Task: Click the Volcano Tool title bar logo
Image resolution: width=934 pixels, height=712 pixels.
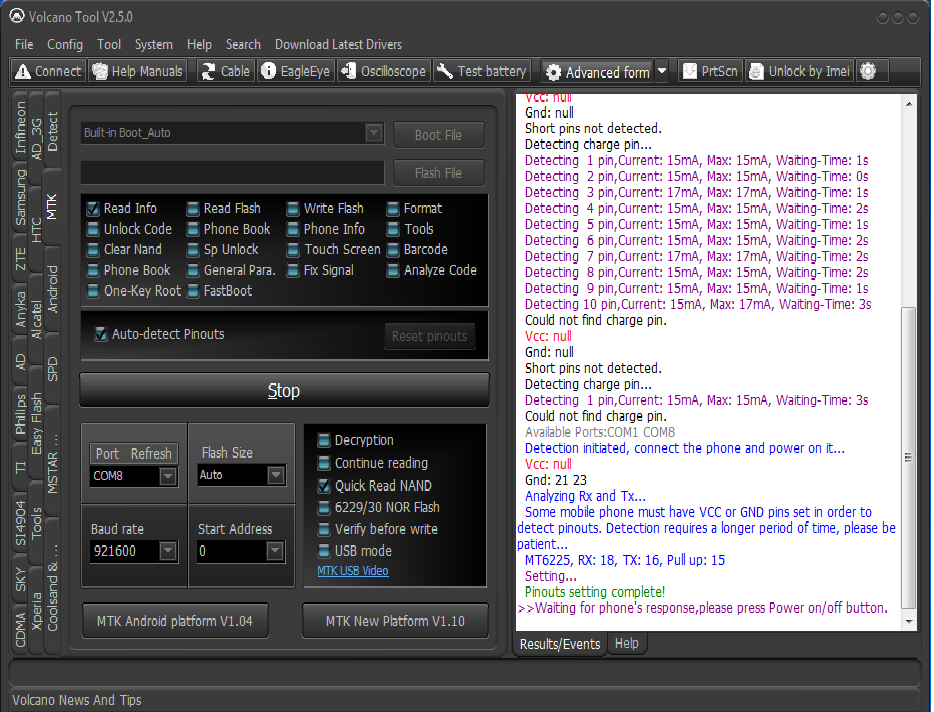Action: [17, 16]
